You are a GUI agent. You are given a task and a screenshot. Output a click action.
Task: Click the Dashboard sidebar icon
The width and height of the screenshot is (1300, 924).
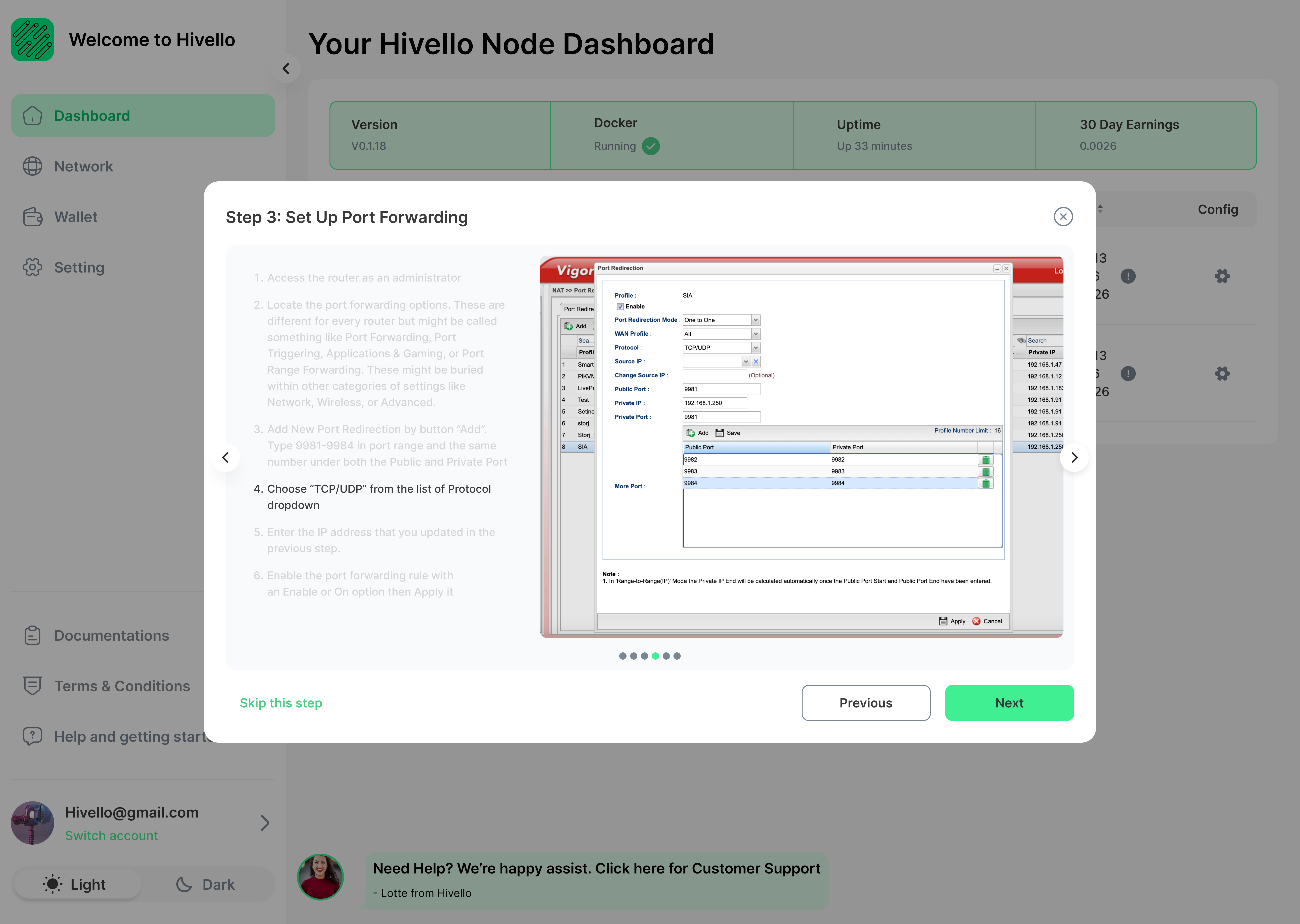pyautogui.click(x=33, y=115)
